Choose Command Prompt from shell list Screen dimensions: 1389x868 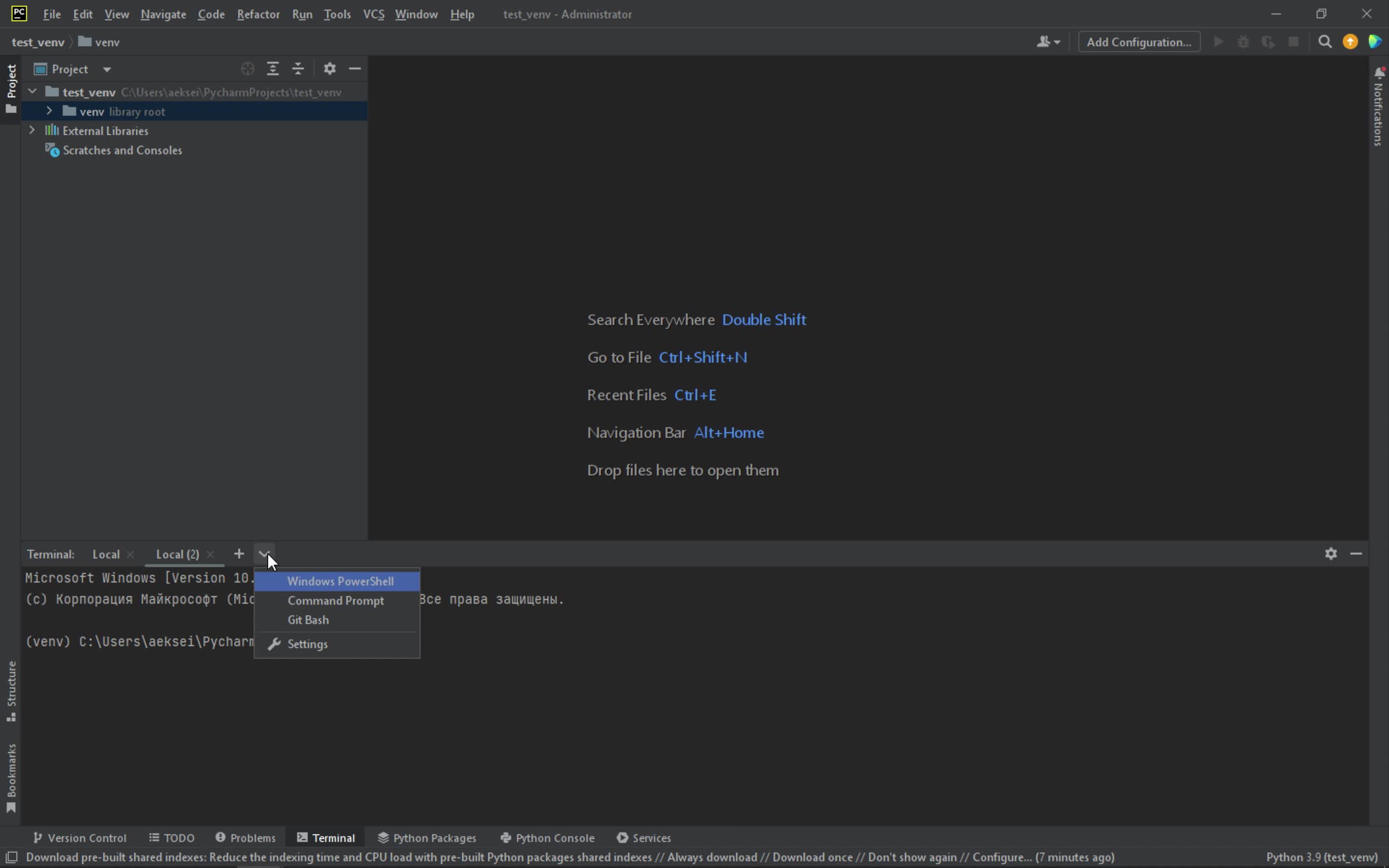click(x=337, y=600)
